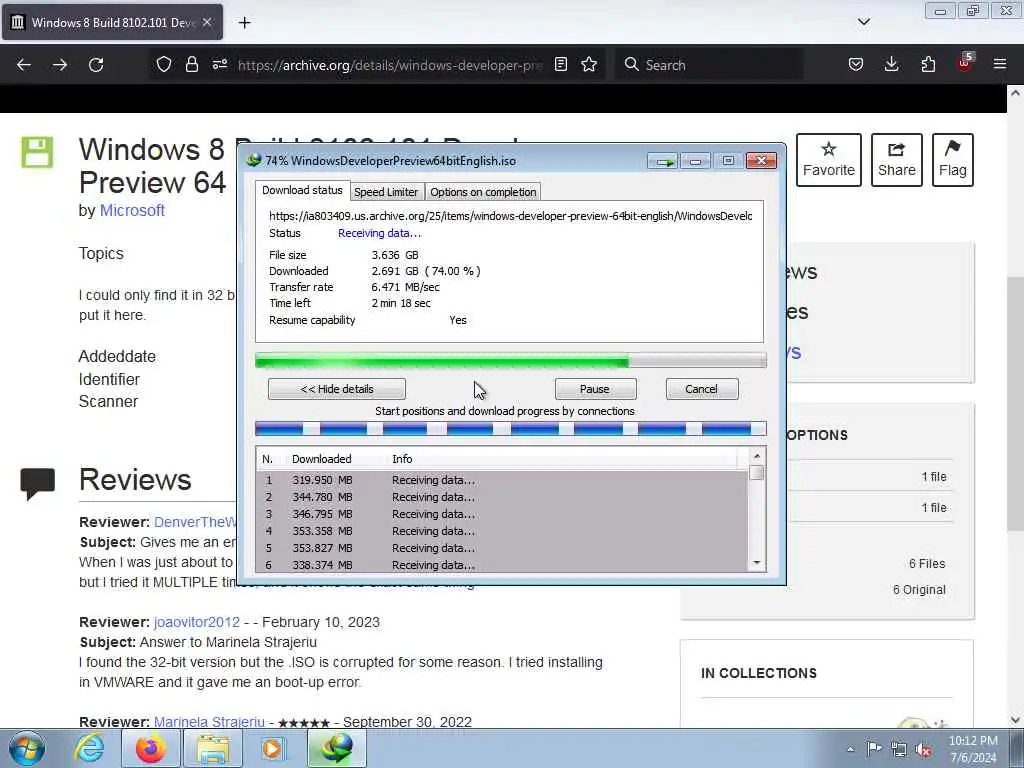Open tracking protection shield icon
The image size is (1024, 768).
[164, 64]
